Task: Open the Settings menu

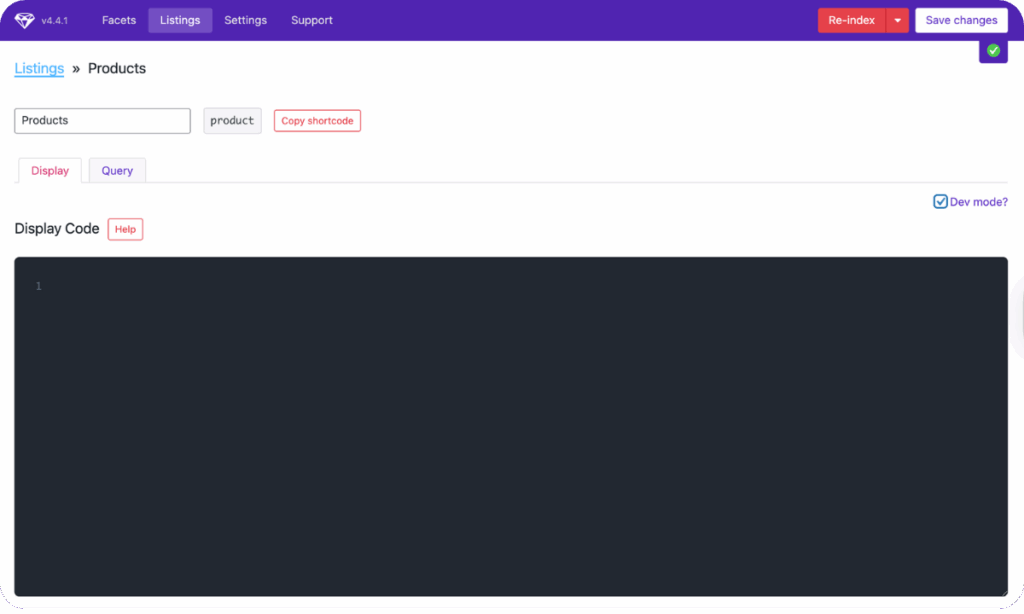Action: click(x=246, y=20)
